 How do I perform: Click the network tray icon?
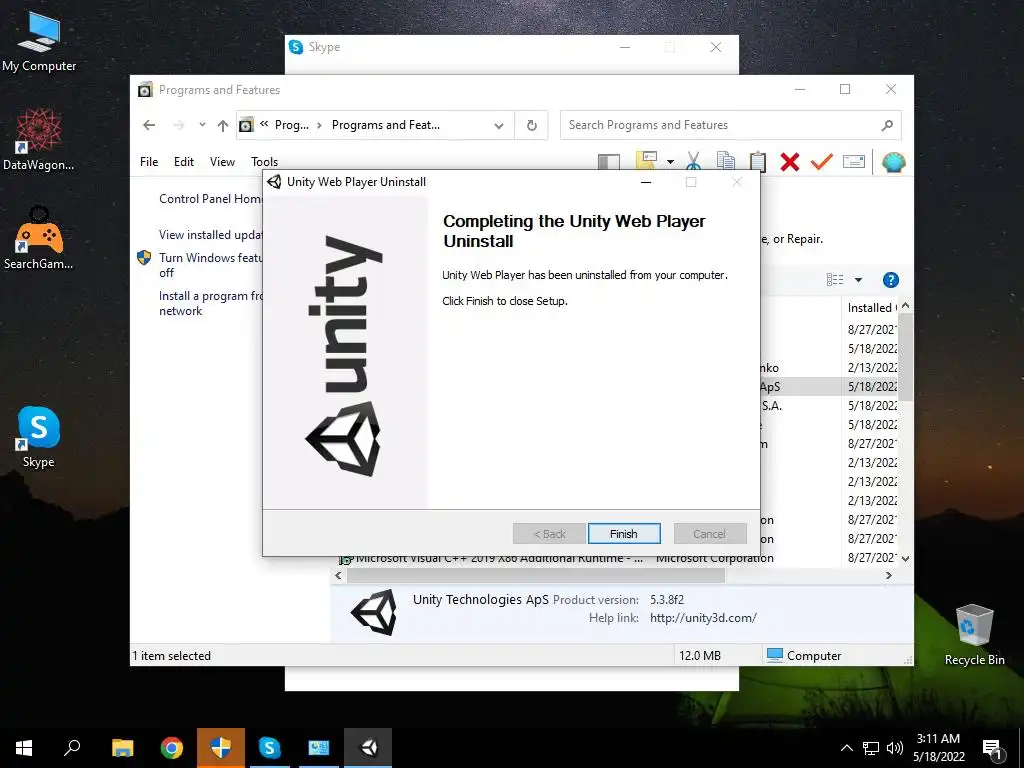(871, 748)
